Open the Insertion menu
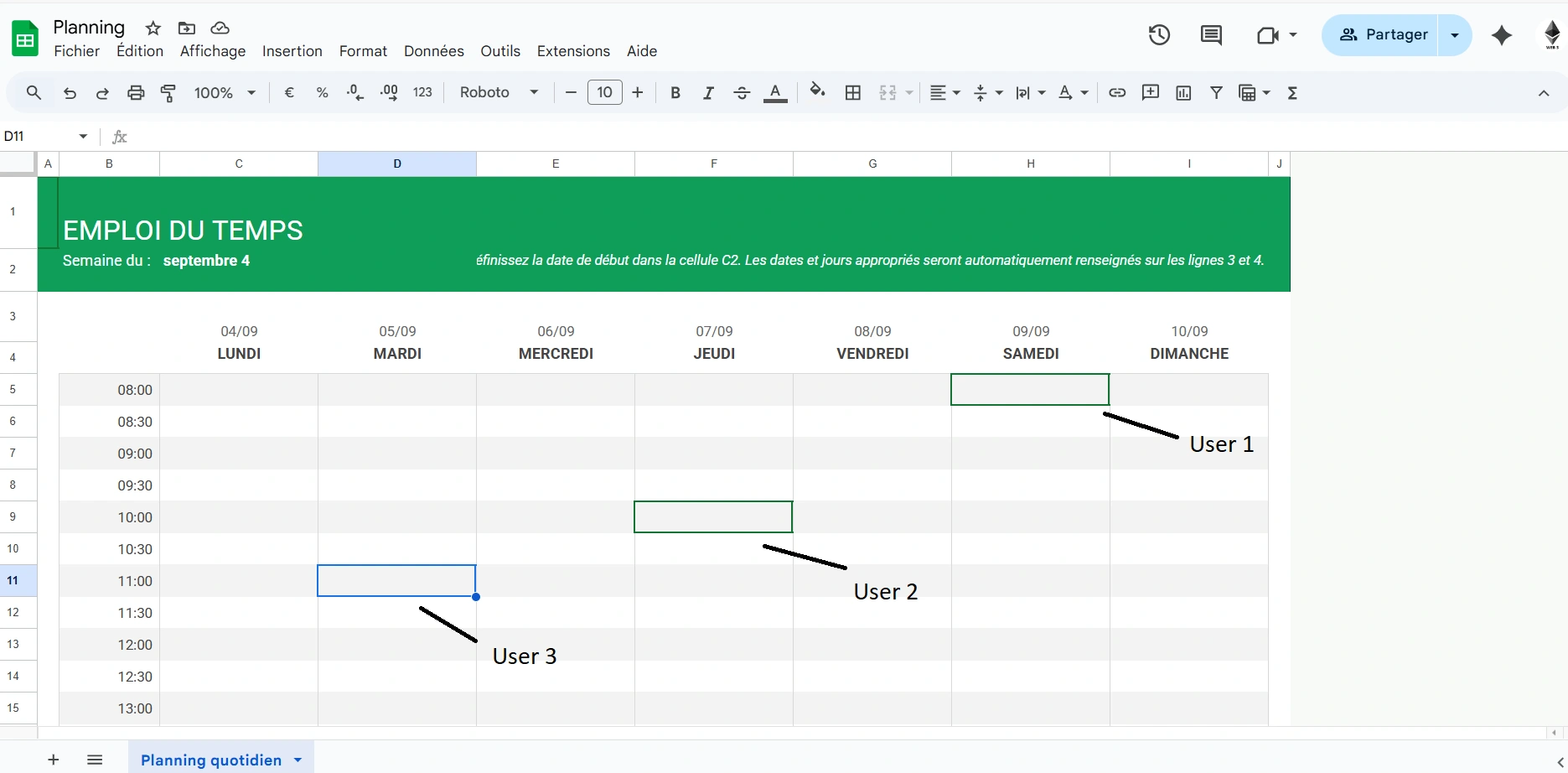The width and height of the screenshot is (1568, 773). (292, 51)
